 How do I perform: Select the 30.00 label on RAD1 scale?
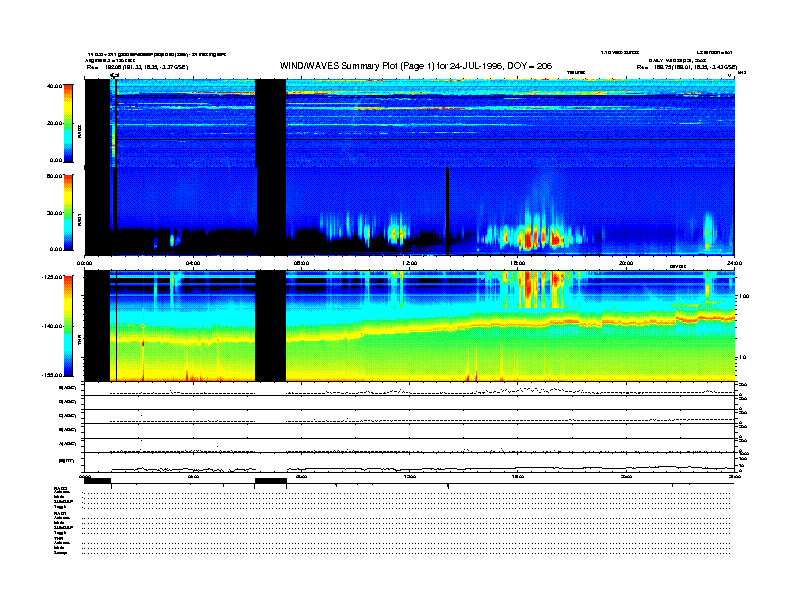(x=54, y=213)
